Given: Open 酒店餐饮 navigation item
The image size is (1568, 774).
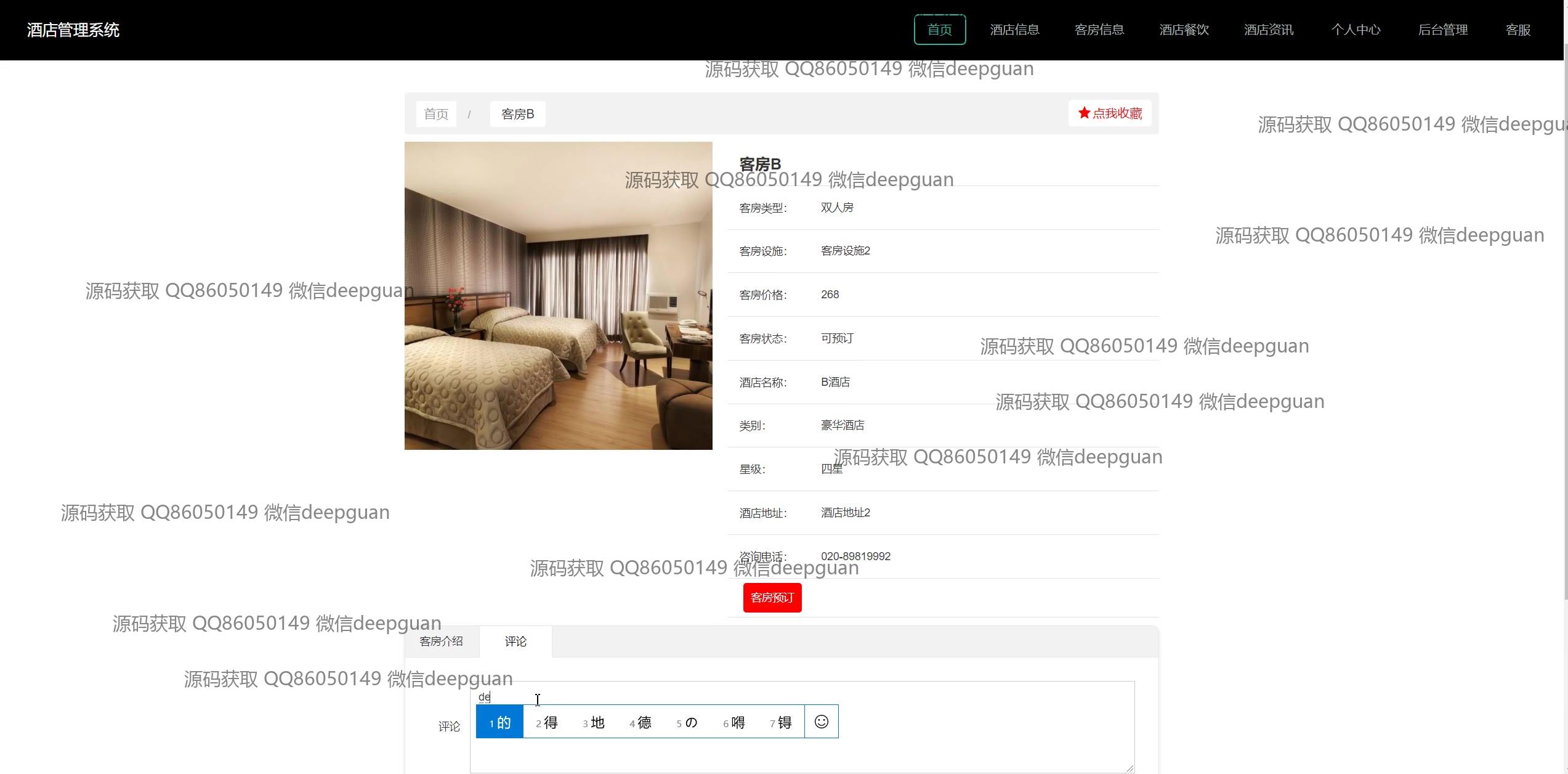Looking at the screenshot, I should (x=1184, y=30).
